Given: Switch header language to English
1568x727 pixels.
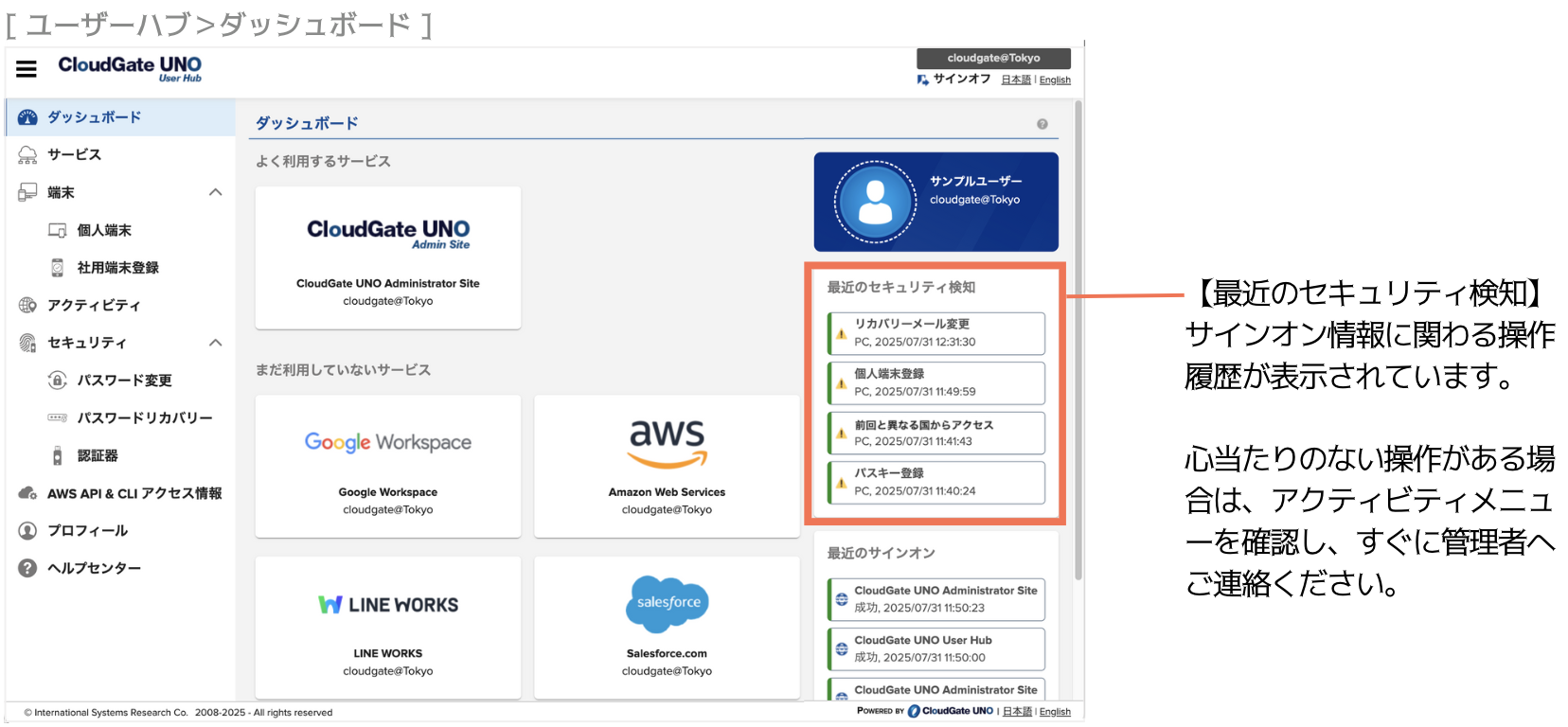Looking at the screenshot, I should pyautogui.click(x=1055, y=80).
